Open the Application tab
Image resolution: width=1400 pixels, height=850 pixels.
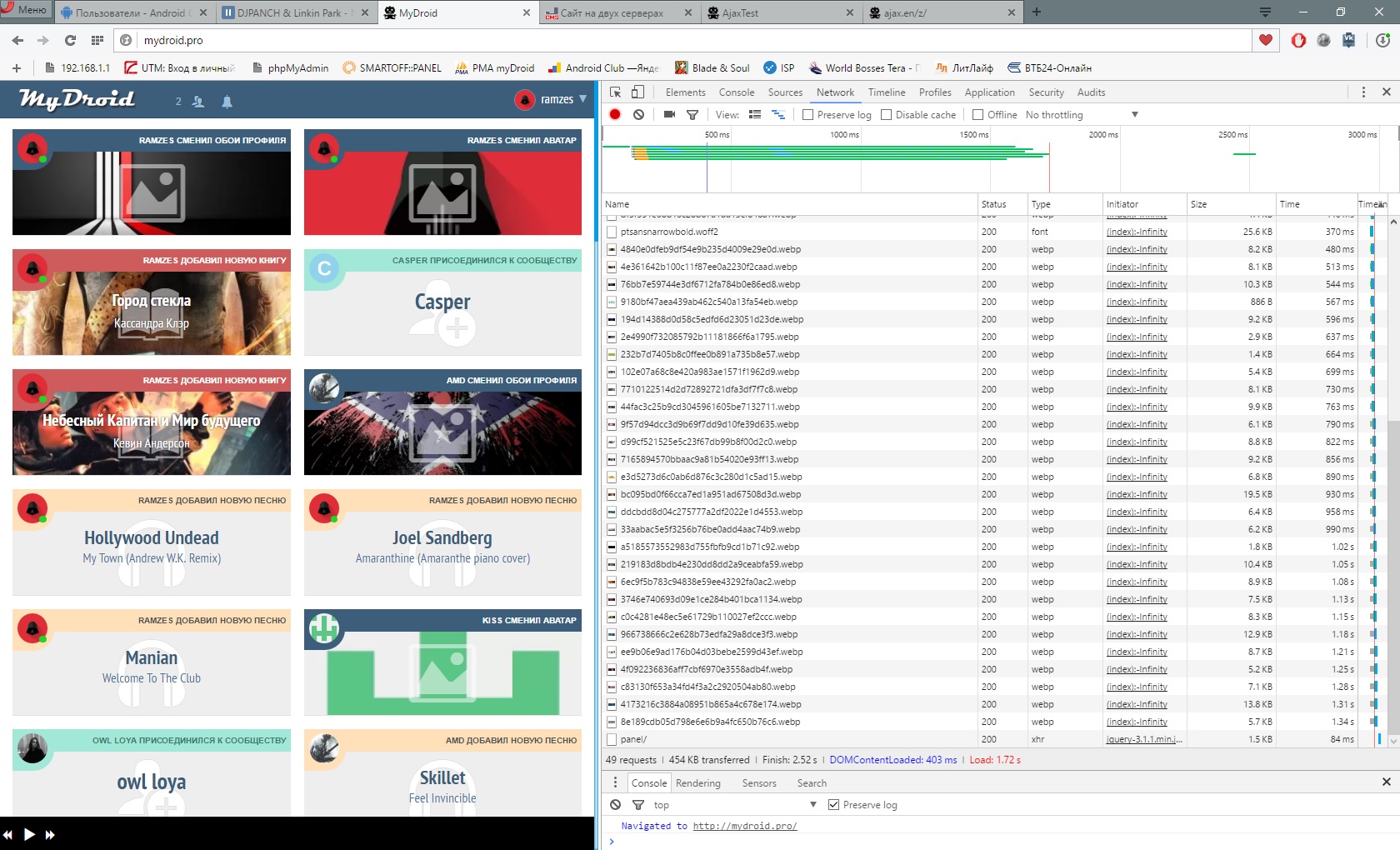(989, 92)
